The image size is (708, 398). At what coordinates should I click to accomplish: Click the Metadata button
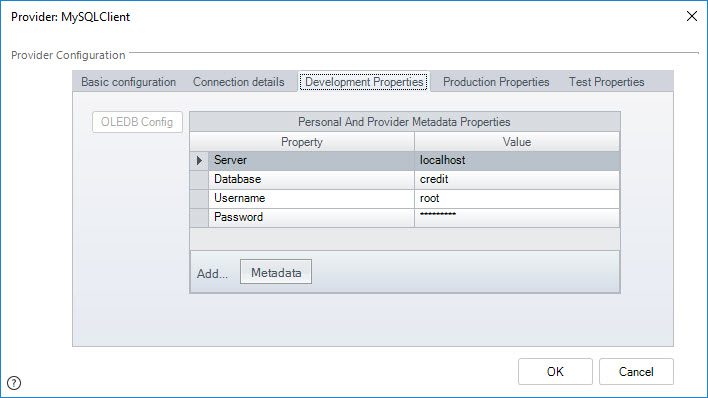(276, 272)
